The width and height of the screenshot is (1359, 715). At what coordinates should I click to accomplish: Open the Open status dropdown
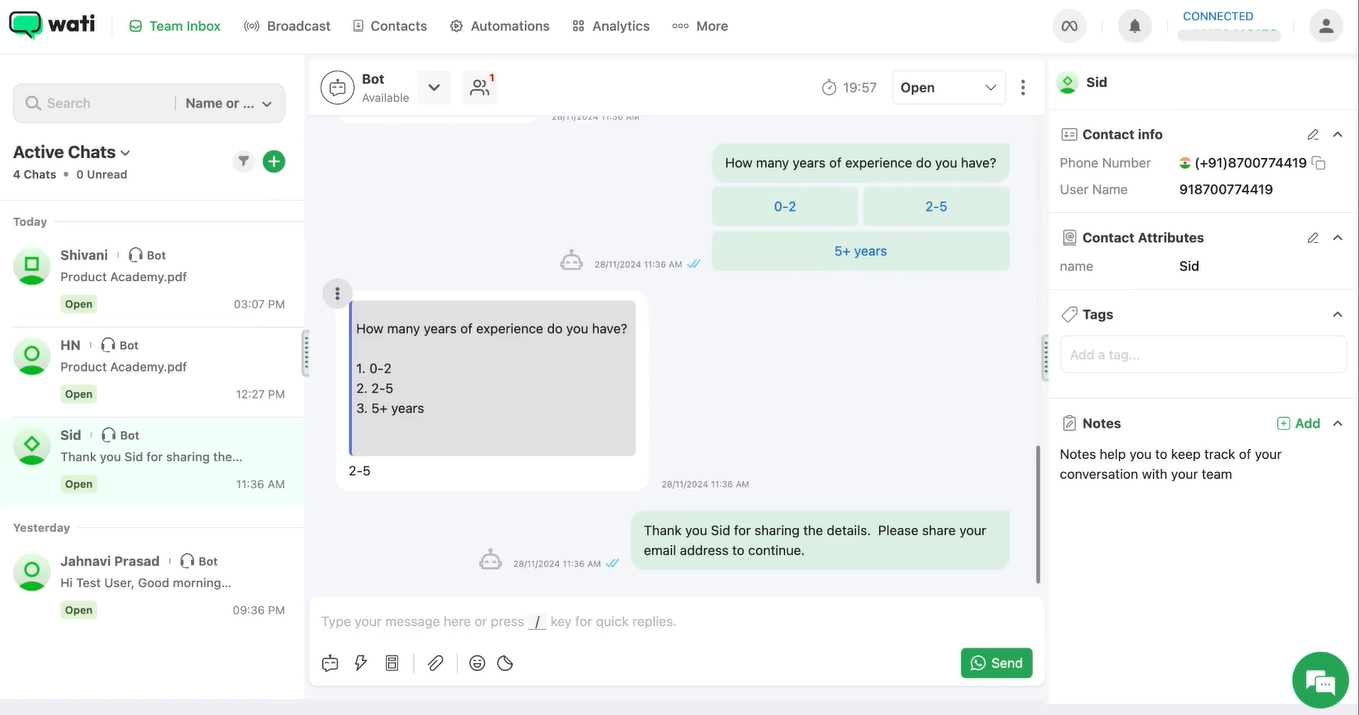pos(949,87)
